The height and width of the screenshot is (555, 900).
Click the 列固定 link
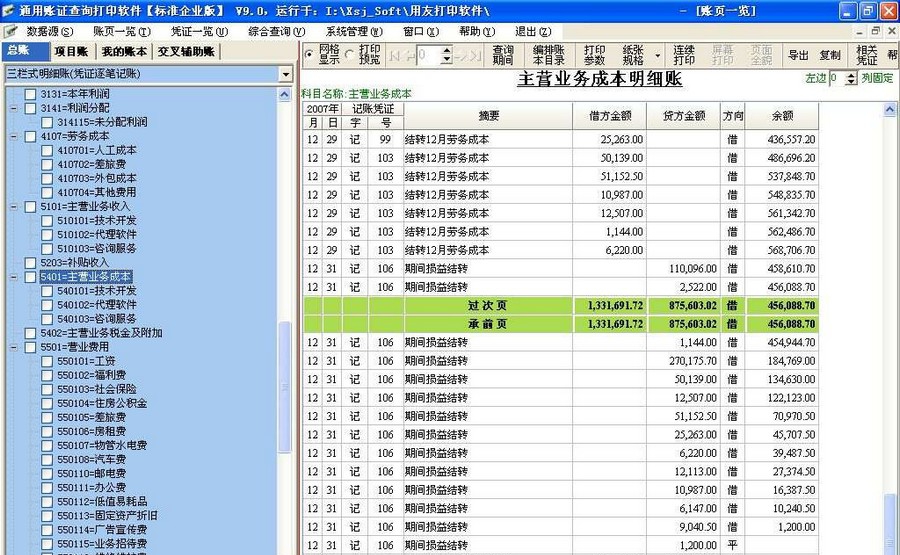click(877, 78)
